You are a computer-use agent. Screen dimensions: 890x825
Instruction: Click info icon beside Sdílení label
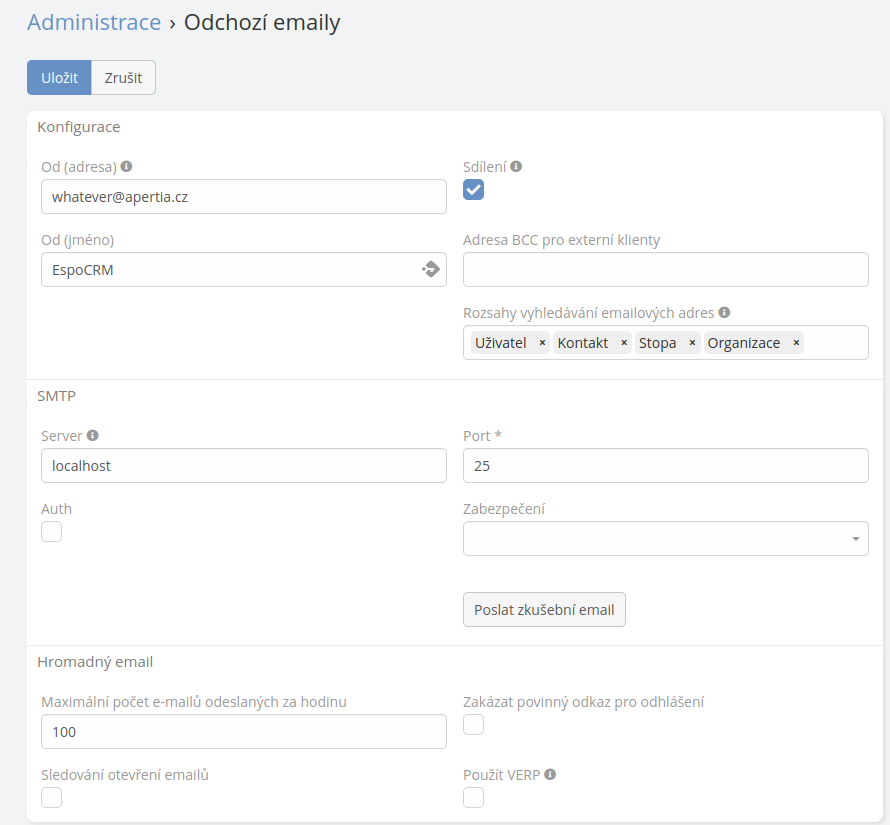point(516,167)
